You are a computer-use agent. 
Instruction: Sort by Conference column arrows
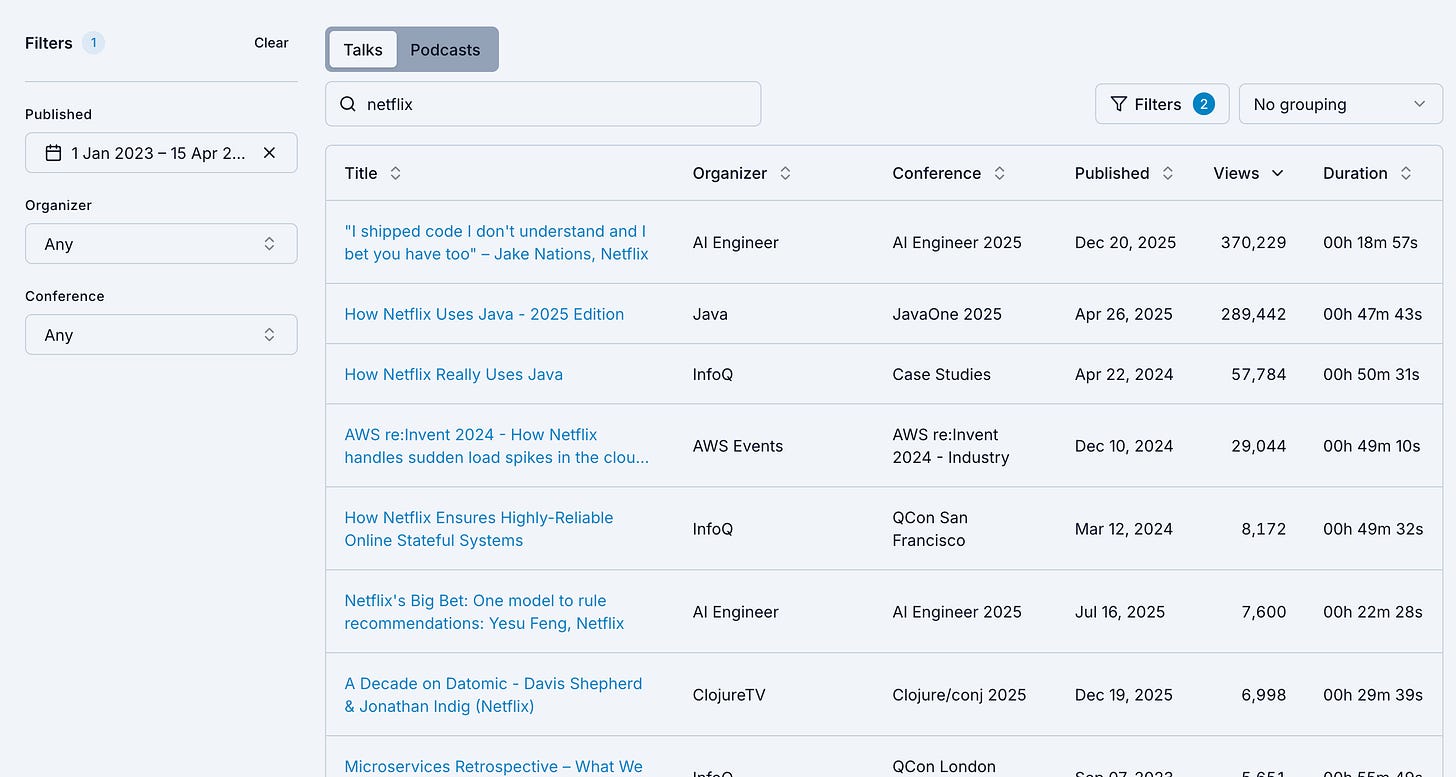(x=999, y=173)
